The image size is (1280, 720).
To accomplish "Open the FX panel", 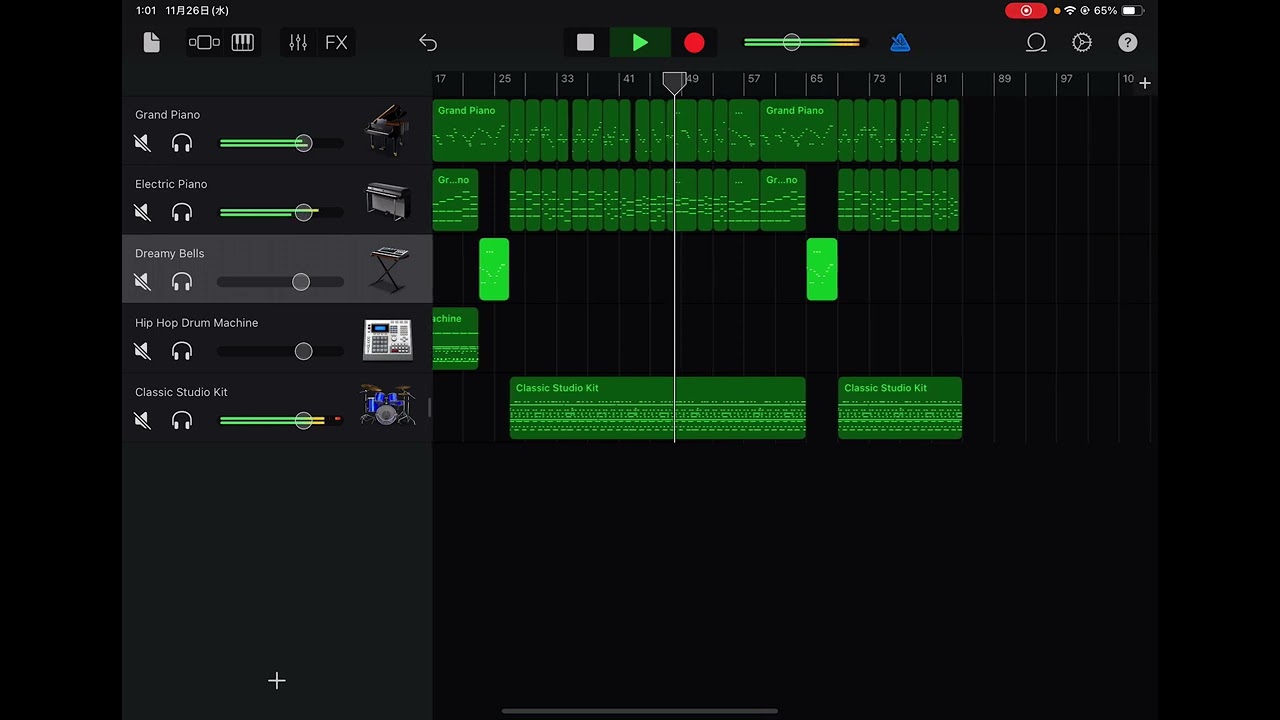I will pyautogui.click(x=336, y=42).
